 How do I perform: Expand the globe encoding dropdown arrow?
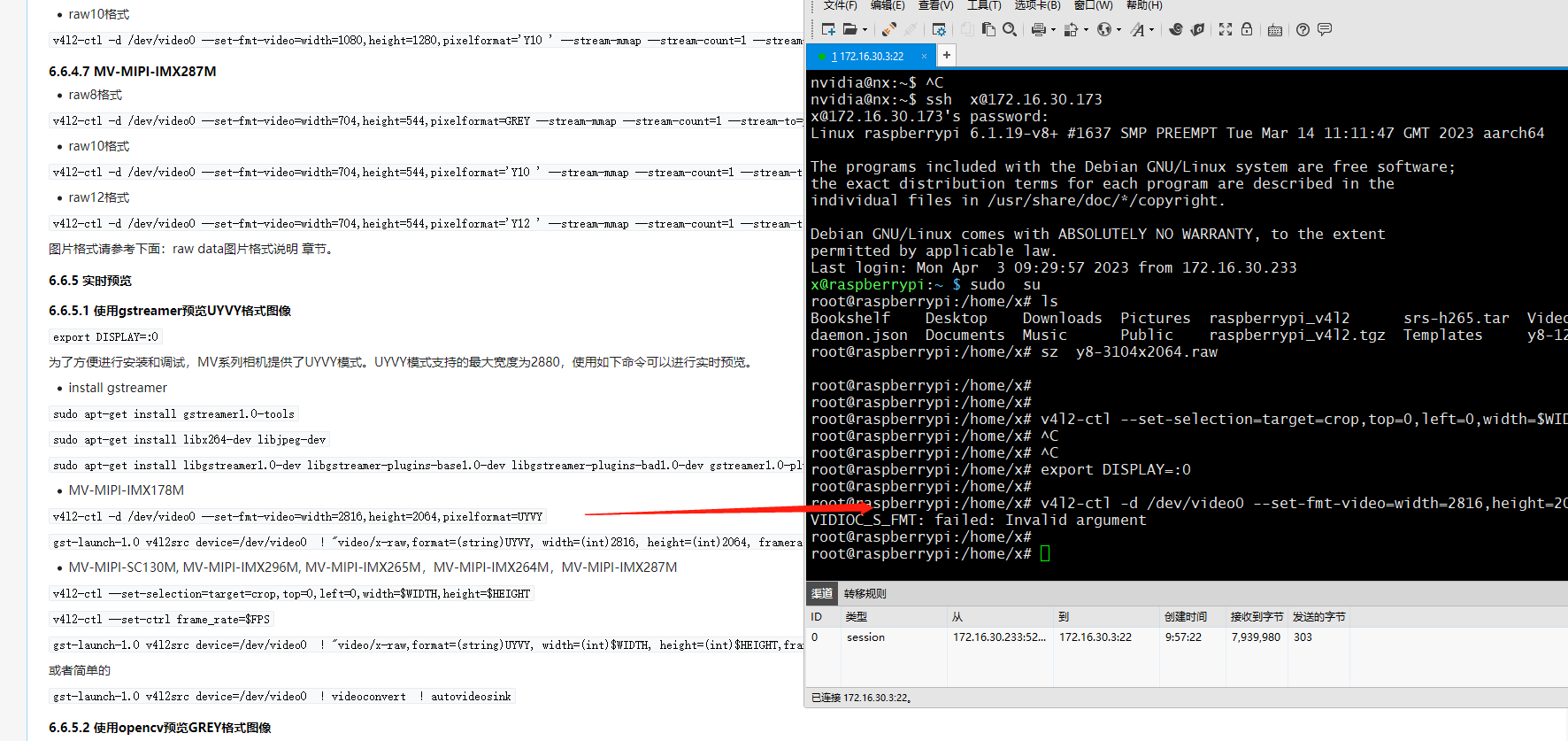(x=1118, y=30)
